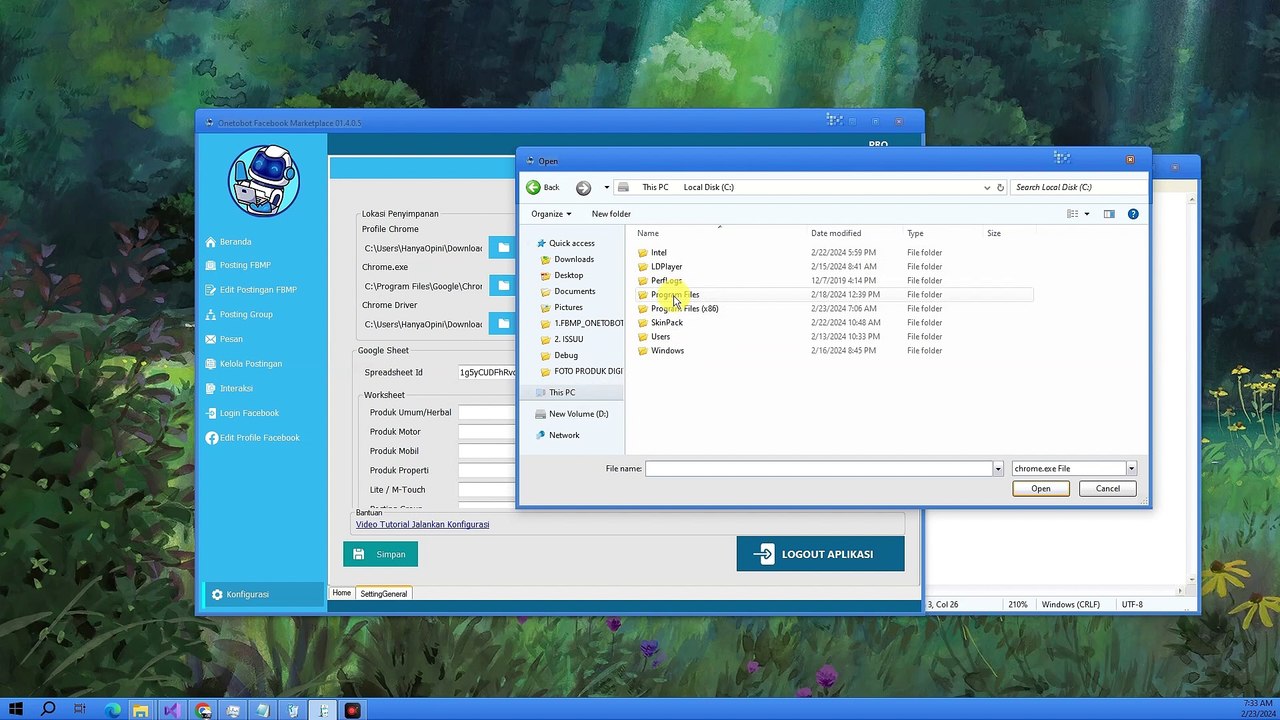Change the view layout icon
Viewport: 1280px width, 720px height.
point(1072,214)
